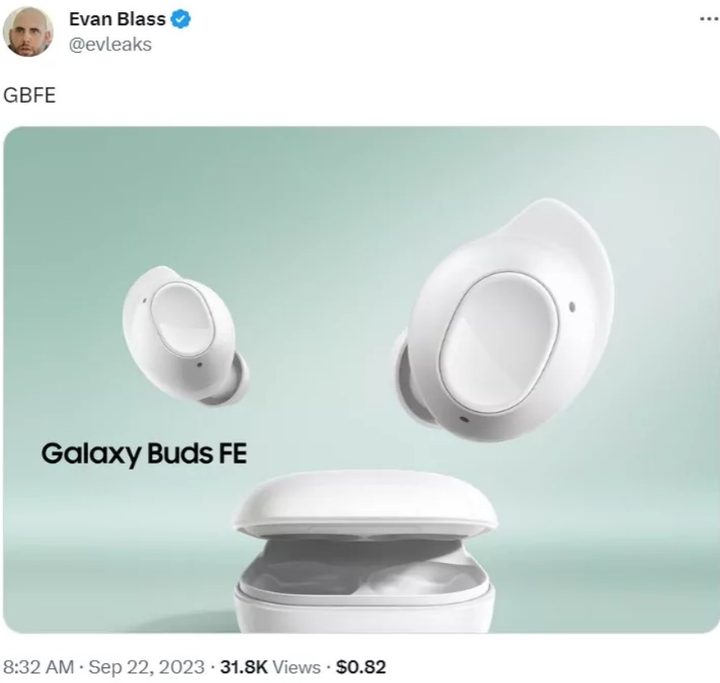
Task: Click the $0.82 earnings label
Action: tap(360, 666)
